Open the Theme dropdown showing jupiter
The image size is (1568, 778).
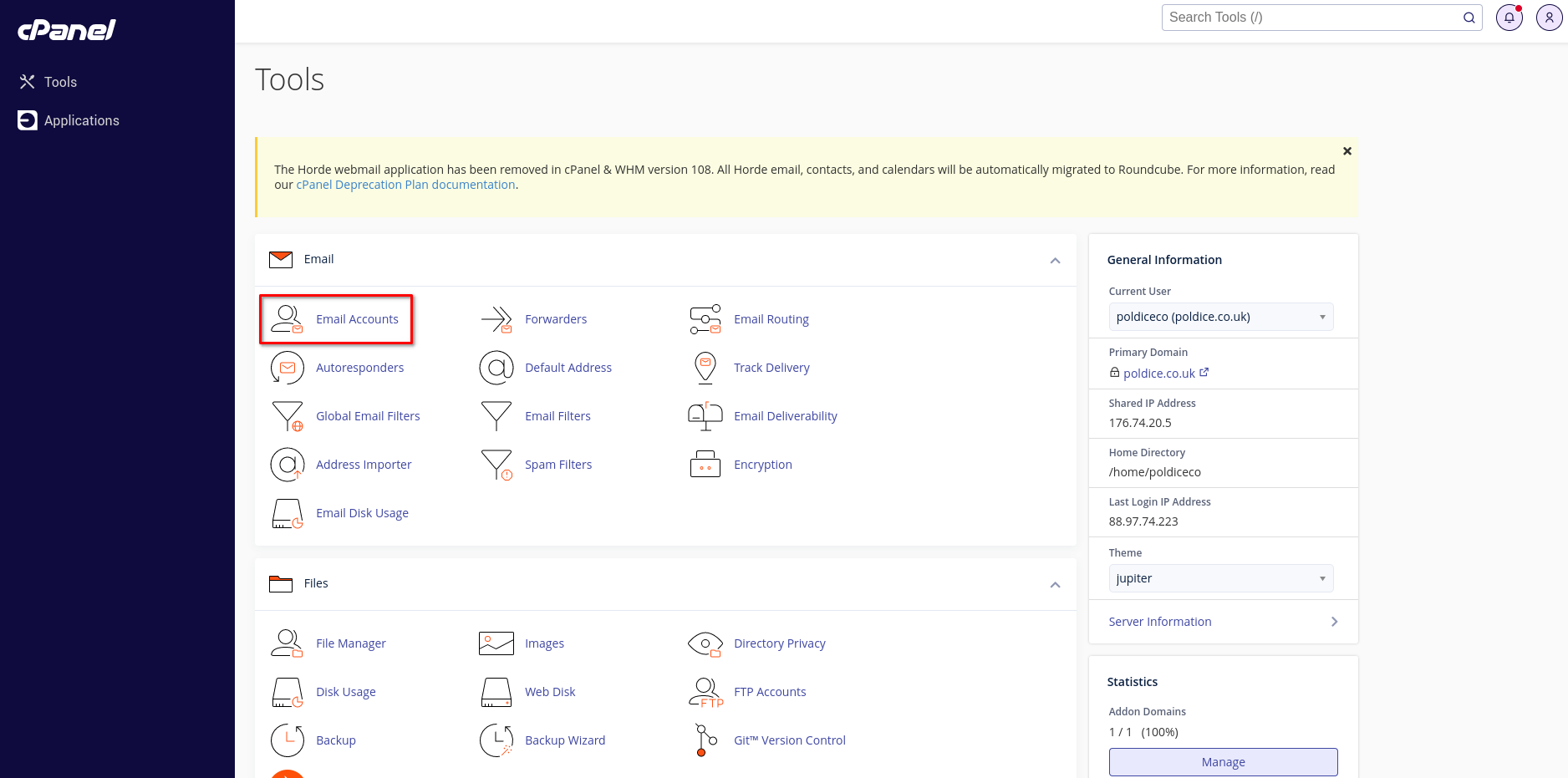click(1220, 578)
